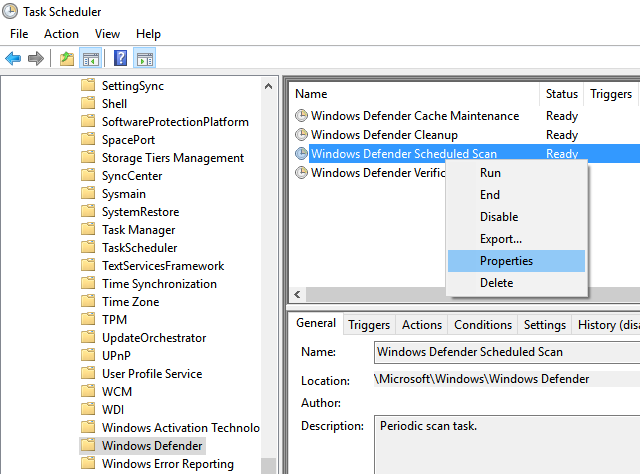Screen dimensions: 640x474
Task: Toggle the Show/Hide Console Tree icon
Action: click(91, 58)
